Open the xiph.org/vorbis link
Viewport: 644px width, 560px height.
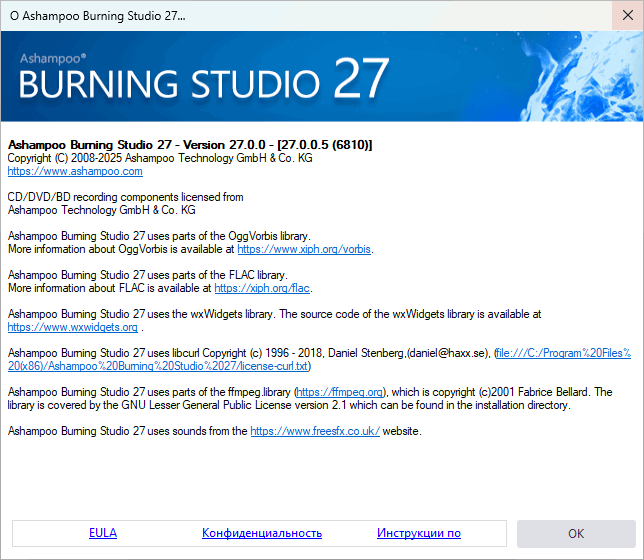304,249
